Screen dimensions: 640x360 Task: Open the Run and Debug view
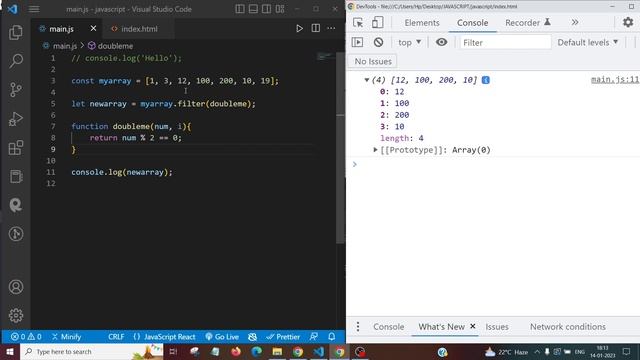click(x=16, y=119)
